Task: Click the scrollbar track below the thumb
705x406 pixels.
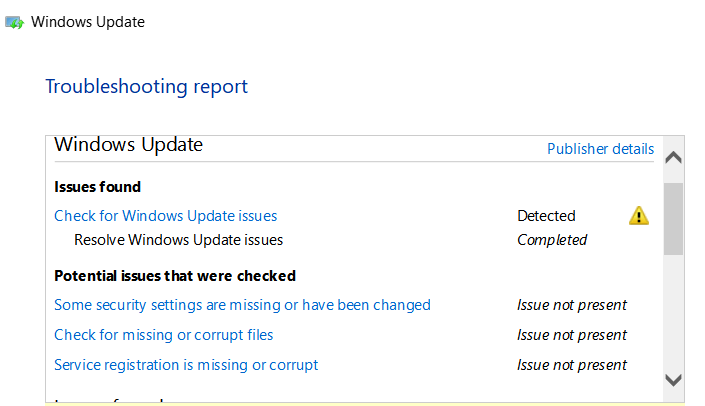Action: coord(673,310)
